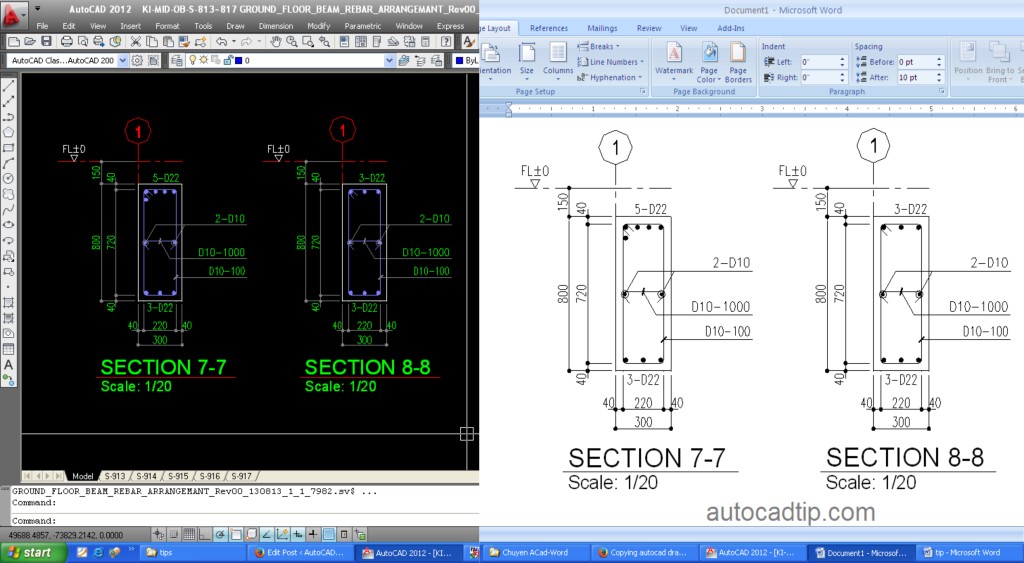Click the Indent Left input field
The image size is (1024, 563).
(x=818, y=62)
